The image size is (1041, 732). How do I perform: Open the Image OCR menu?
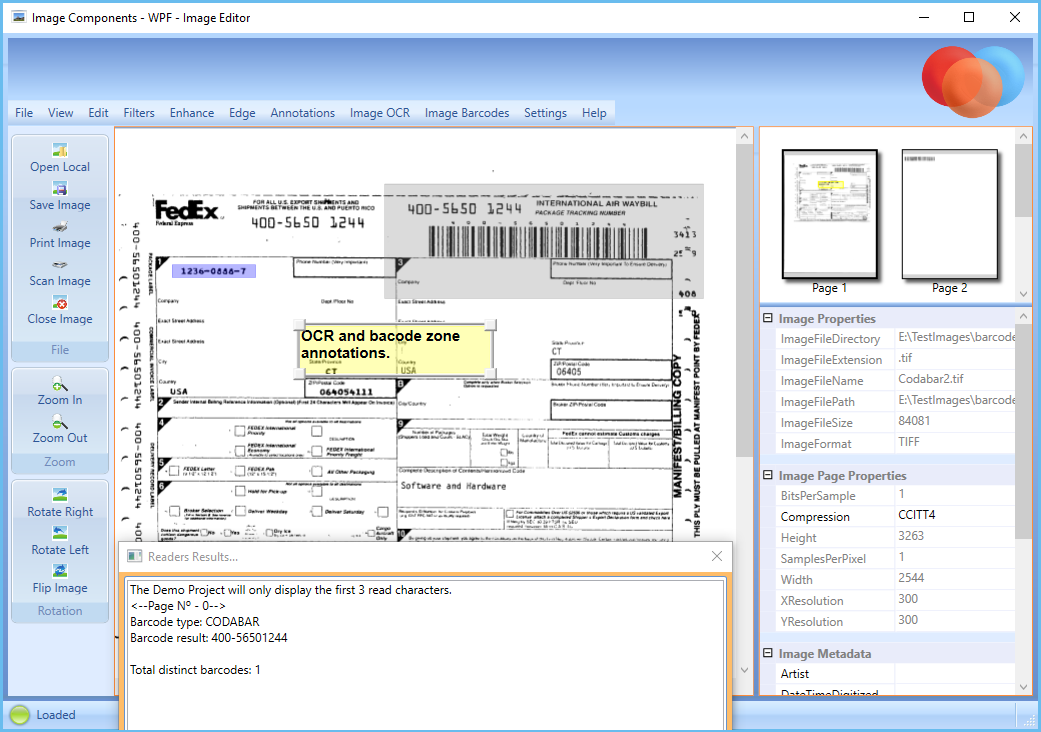[x=380, y=113]
